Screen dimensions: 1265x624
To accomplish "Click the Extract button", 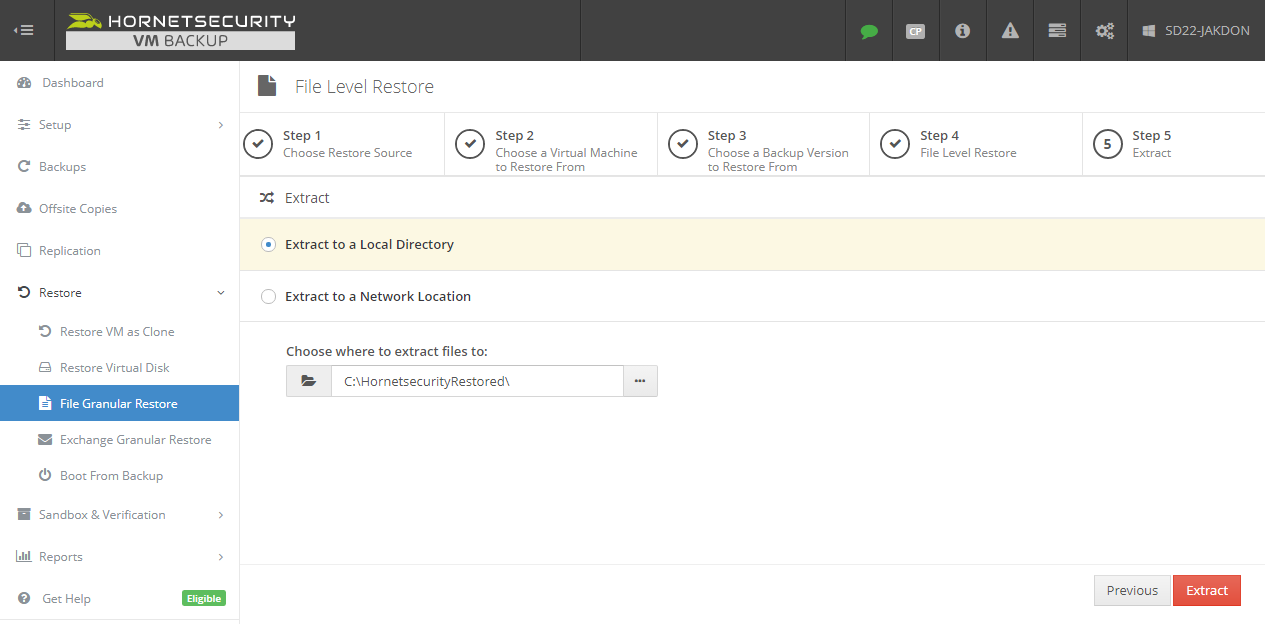I will pos(1206,590).
